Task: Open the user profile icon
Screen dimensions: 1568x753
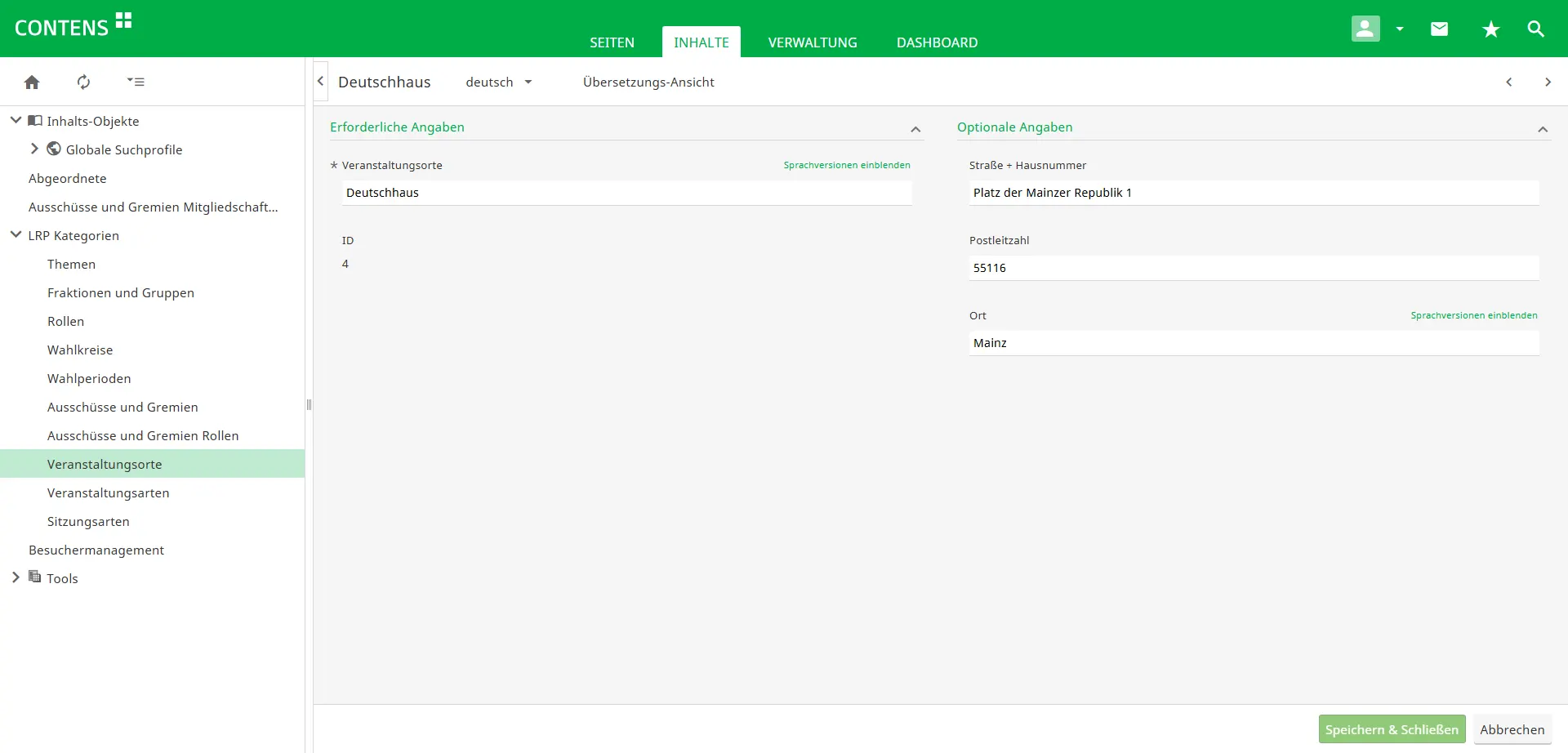Action: [1365, 29]
